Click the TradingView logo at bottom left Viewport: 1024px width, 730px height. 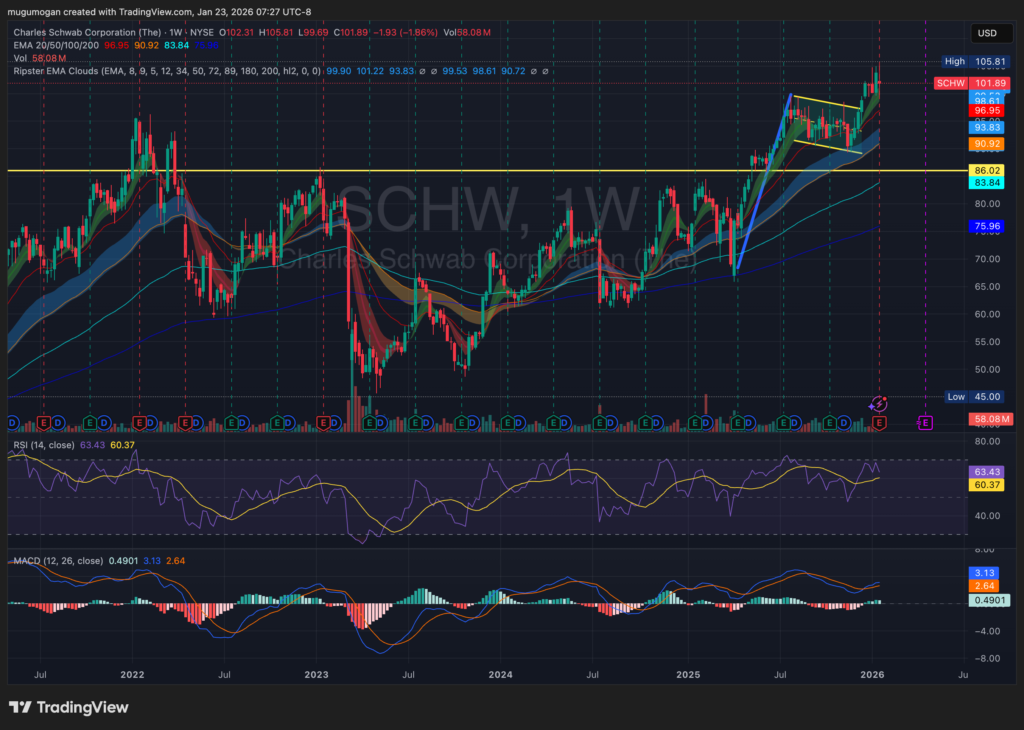[69, 707]
